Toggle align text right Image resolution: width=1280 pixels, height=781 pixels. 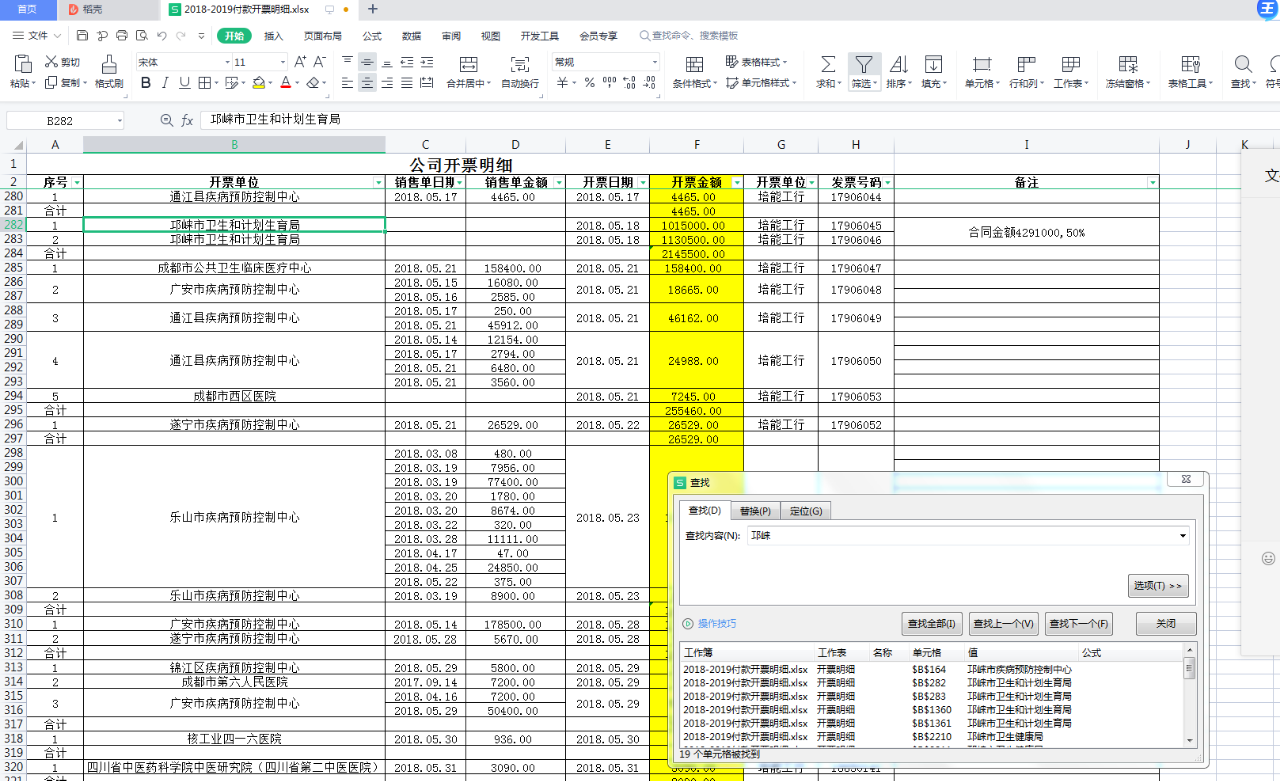click(x=388, y=83)
